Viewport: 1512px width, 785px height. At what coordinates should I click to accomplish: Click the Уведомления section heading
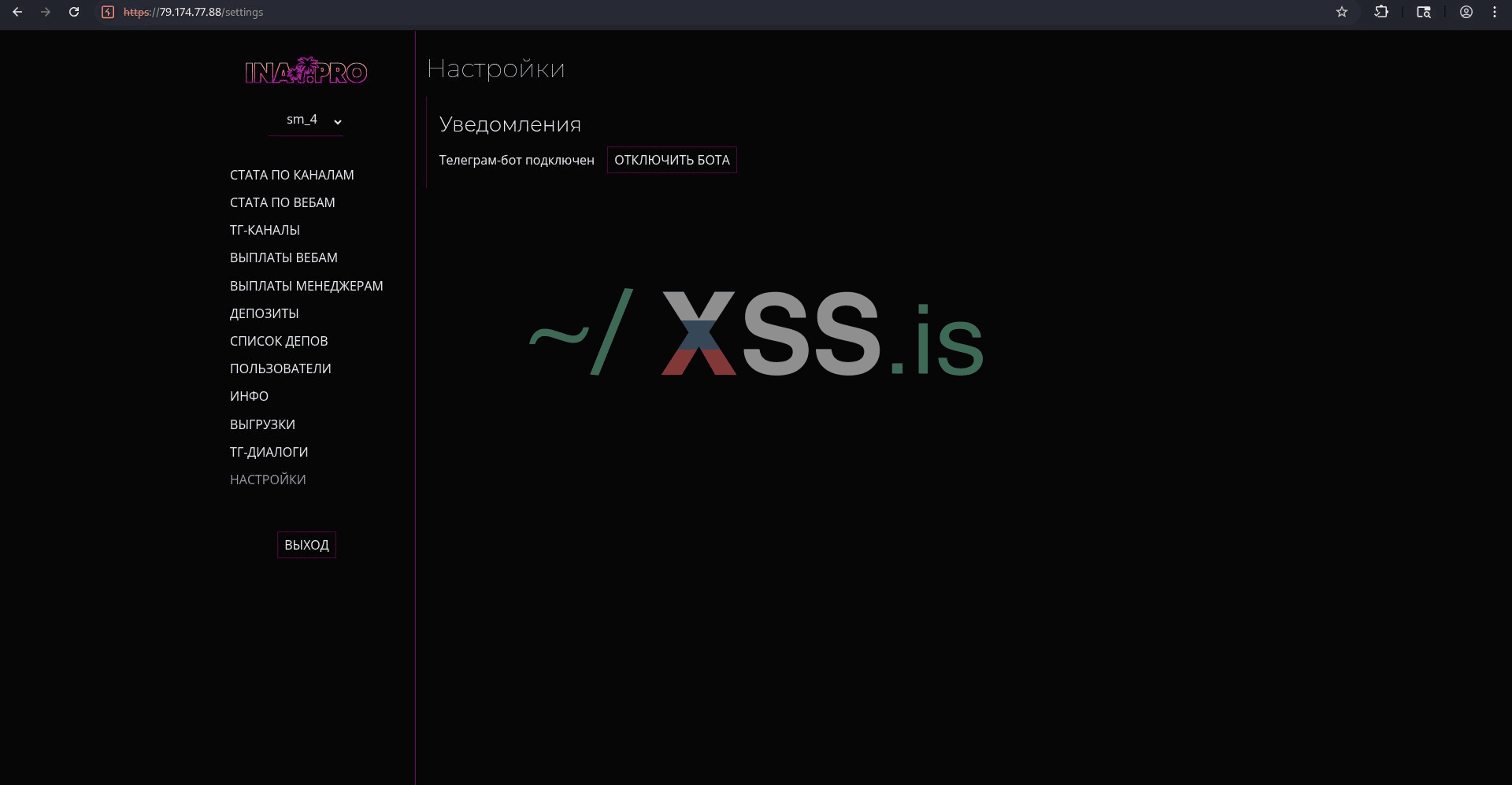click(510, 124)
